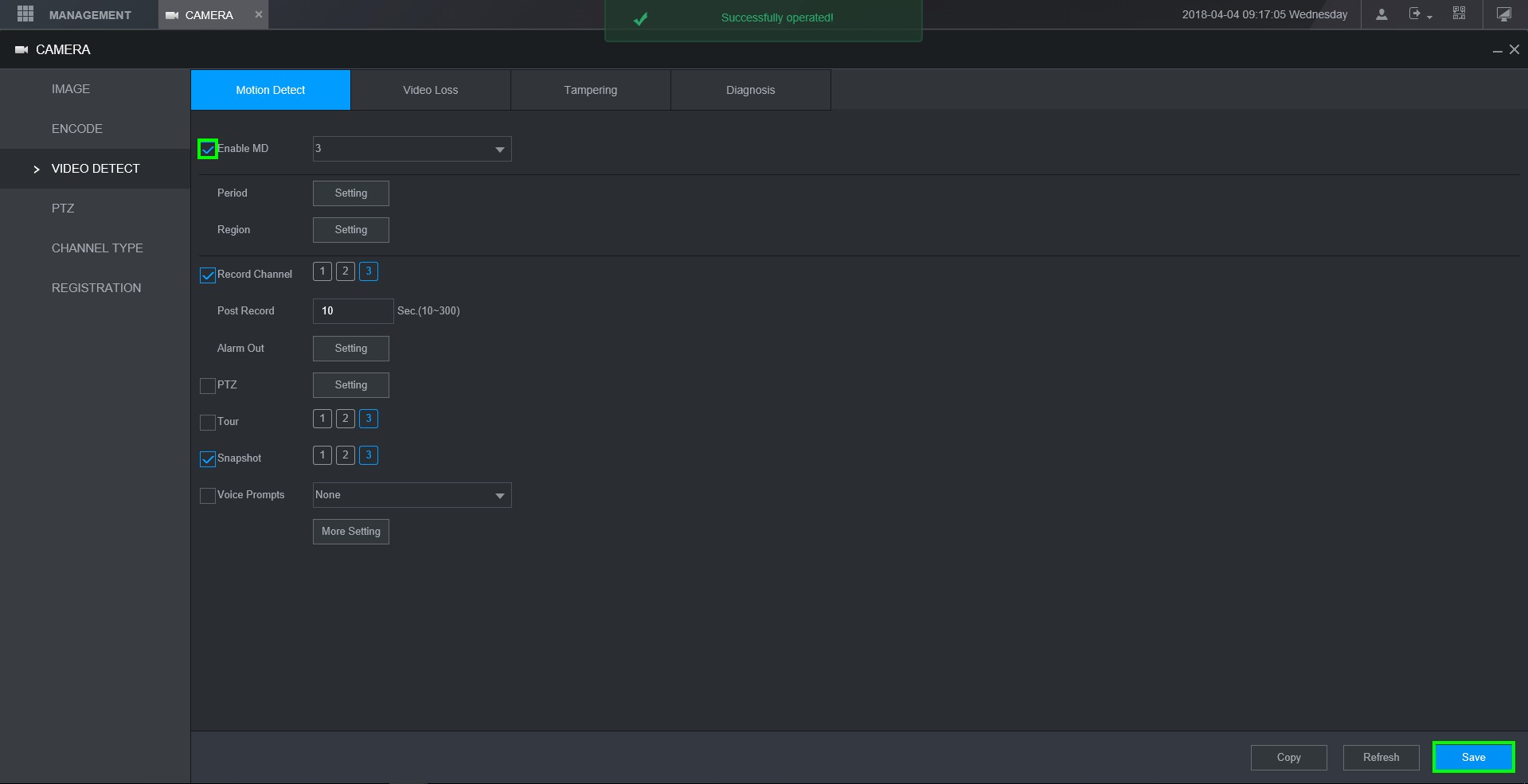
Task: Click the Period Setting button
Action: pyautogui.click(x=351, y=193)
